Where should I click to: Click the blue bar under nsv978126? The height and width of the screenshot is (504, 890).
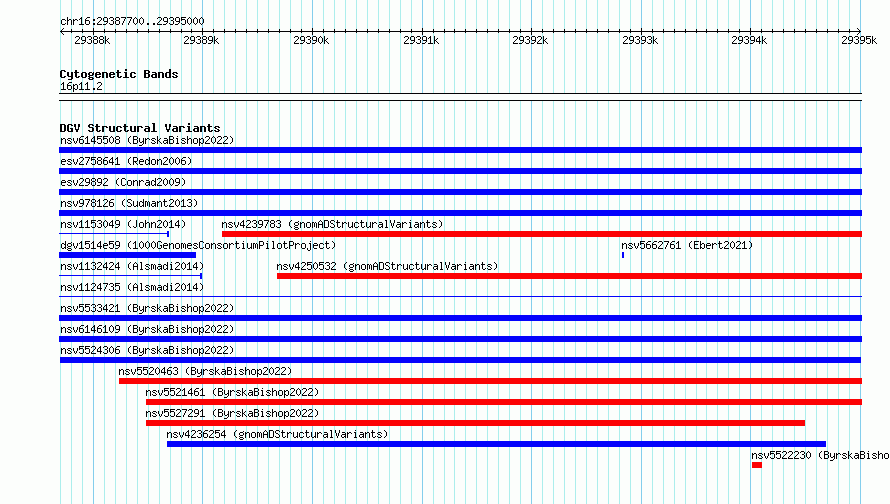[460, 213]
